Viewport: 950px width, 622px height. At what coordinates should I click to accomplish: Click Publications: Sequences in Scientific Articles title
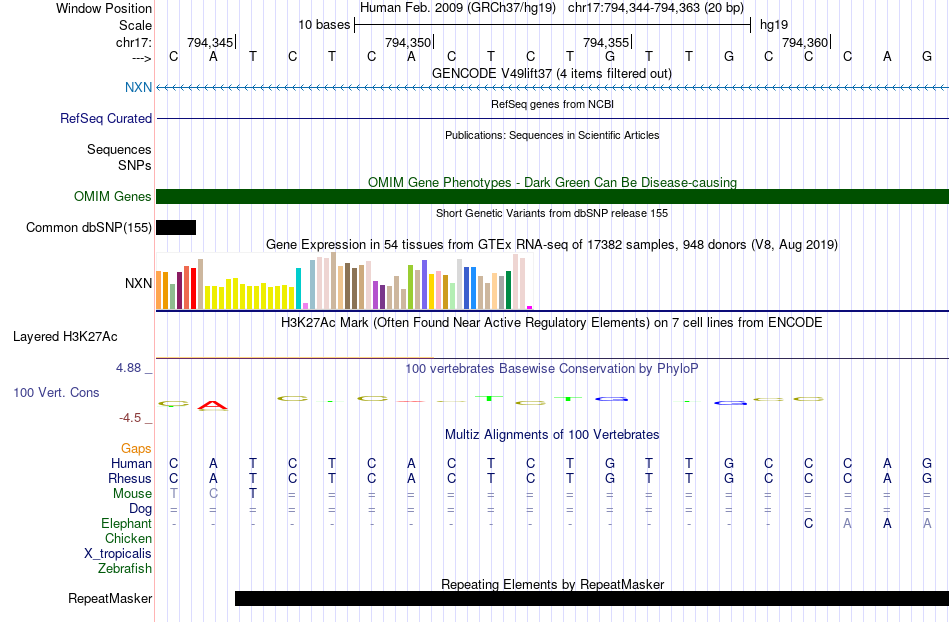[x=552, y=135]
